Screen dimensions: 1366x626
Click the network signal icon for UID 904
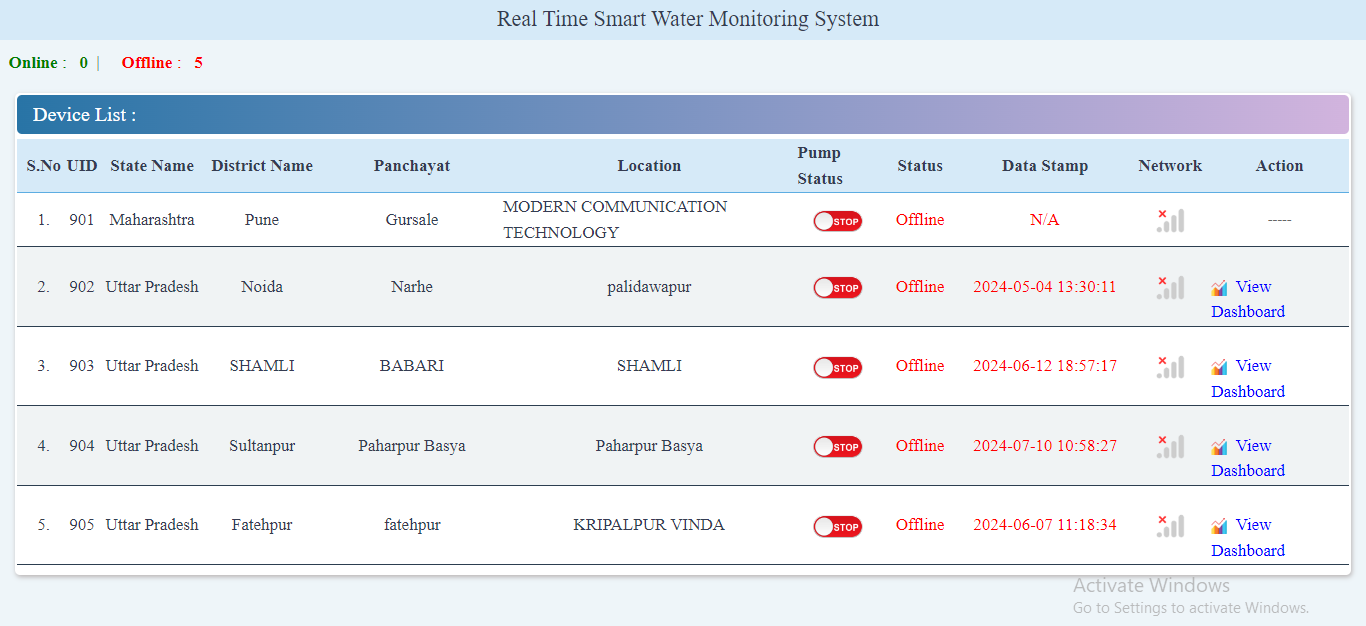coord(1170,446)
